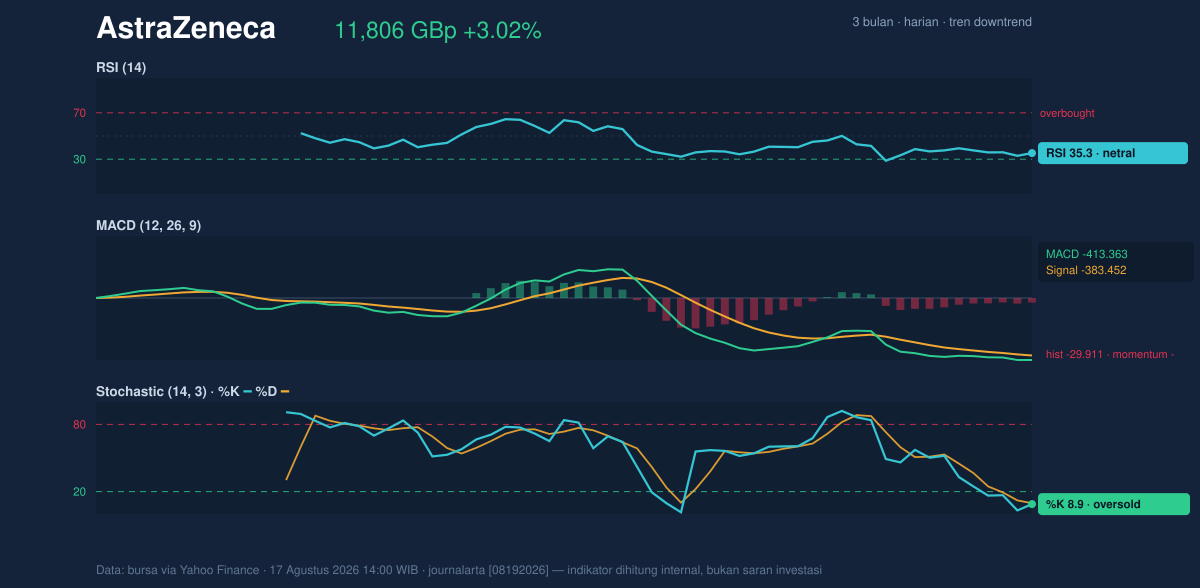Viewport: 1200px width, 588px height.
Task: Click the '3 bulan · harian · tren downtrend' label
Action: (x=942, y=22)
